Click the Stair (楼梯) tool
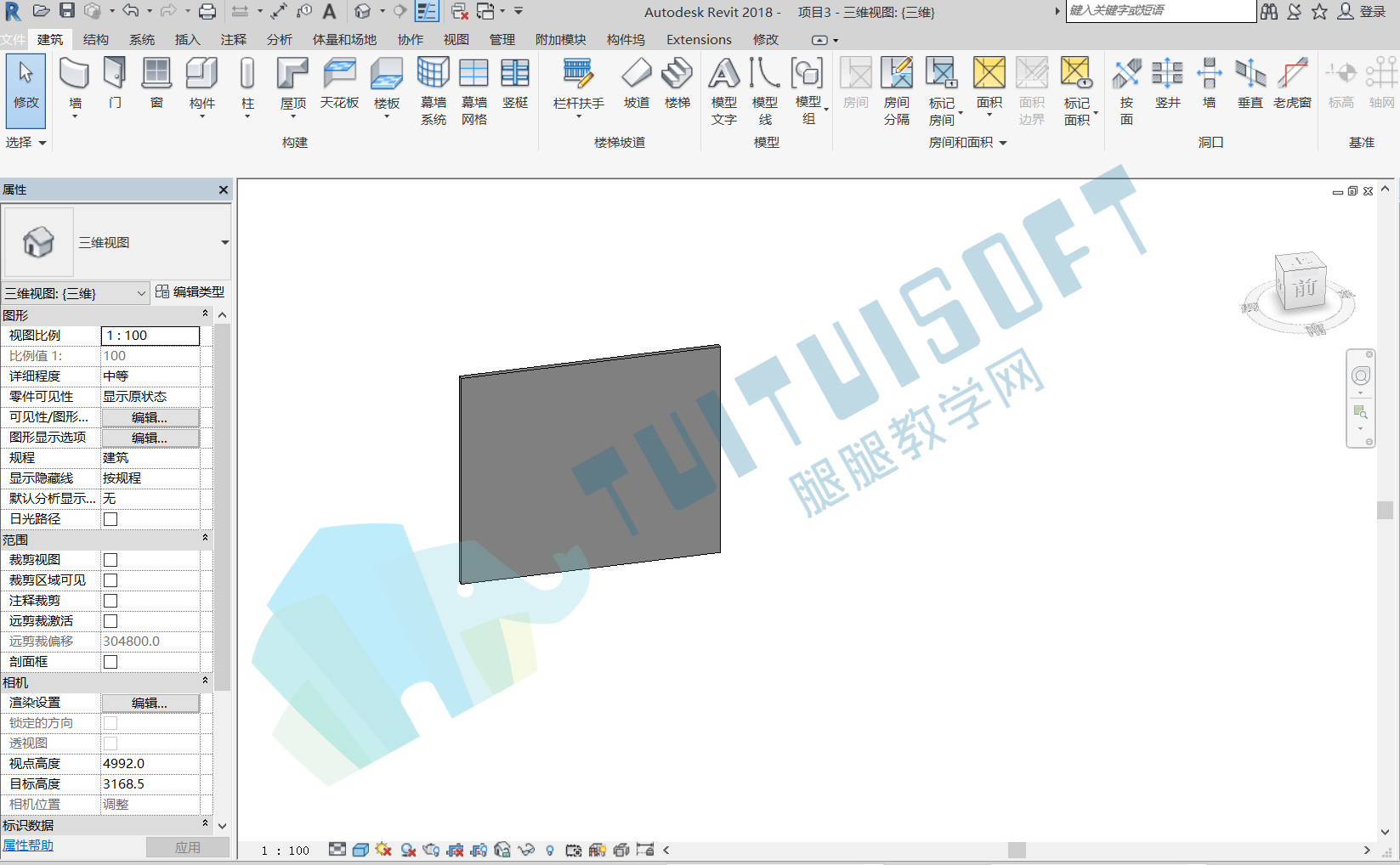This screenshot has width=1400, height=865. [x=677, y=83]
